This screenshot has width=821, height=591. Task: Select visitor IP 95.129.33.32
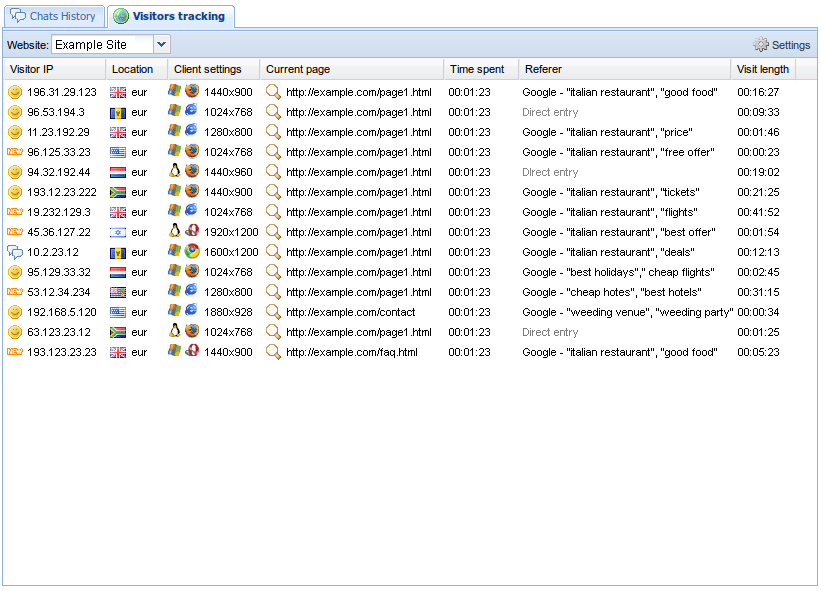click(x=59, y=272)
